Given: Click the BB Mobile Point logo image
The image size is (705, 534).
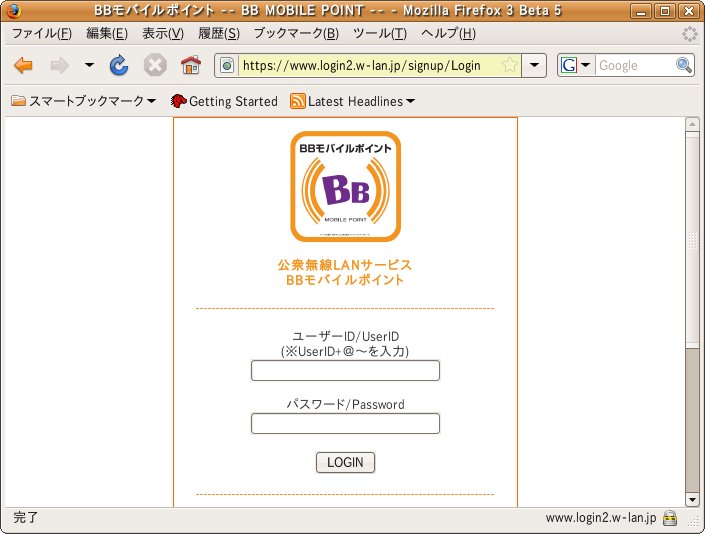Looking at the screenshot, I should point(345,187).
